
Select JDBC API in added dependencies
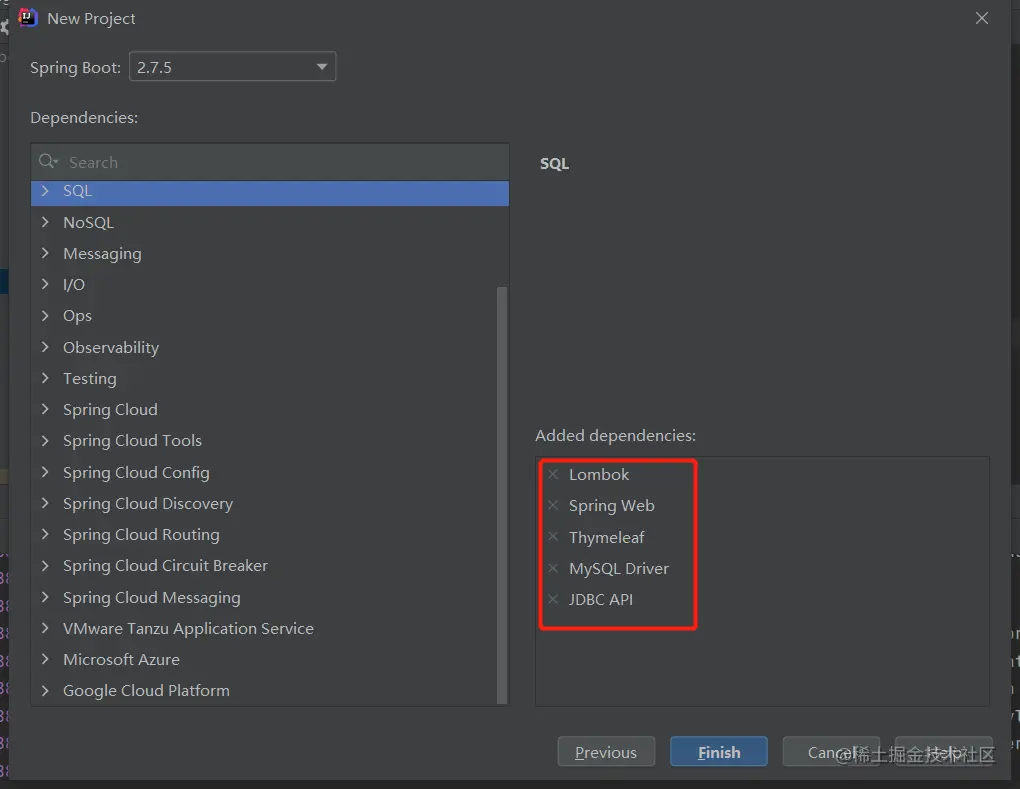coord(600,599)
